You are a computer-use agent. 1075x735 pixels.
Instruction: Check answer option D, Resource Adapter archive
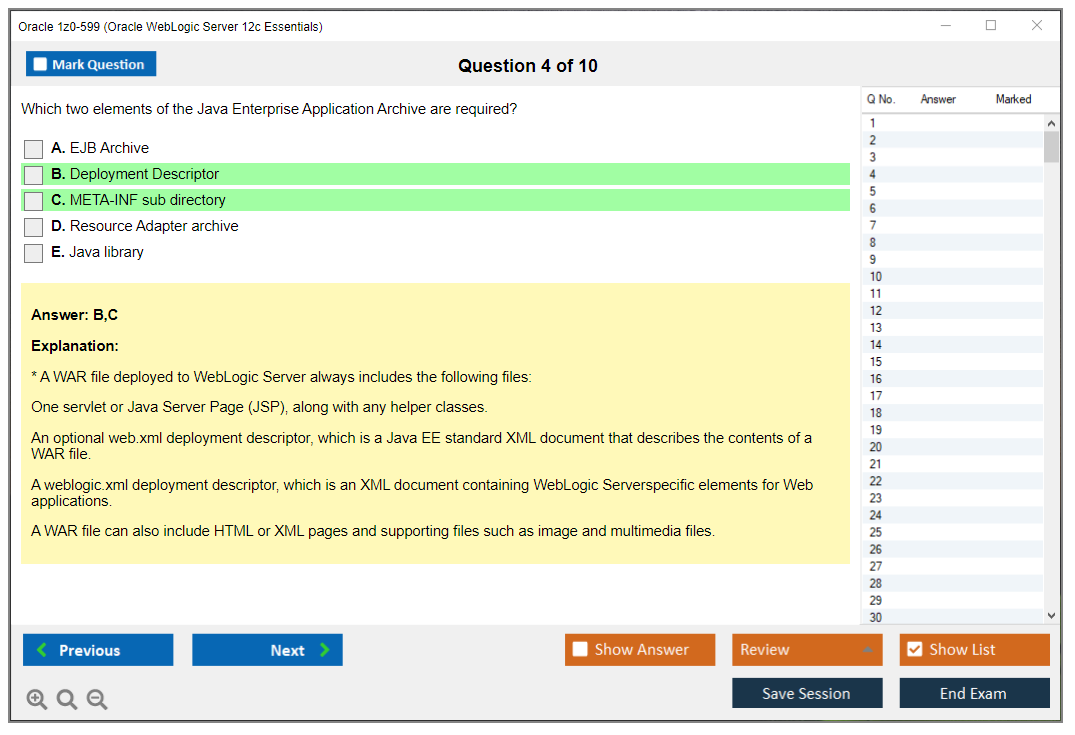(x=33, y=227)
